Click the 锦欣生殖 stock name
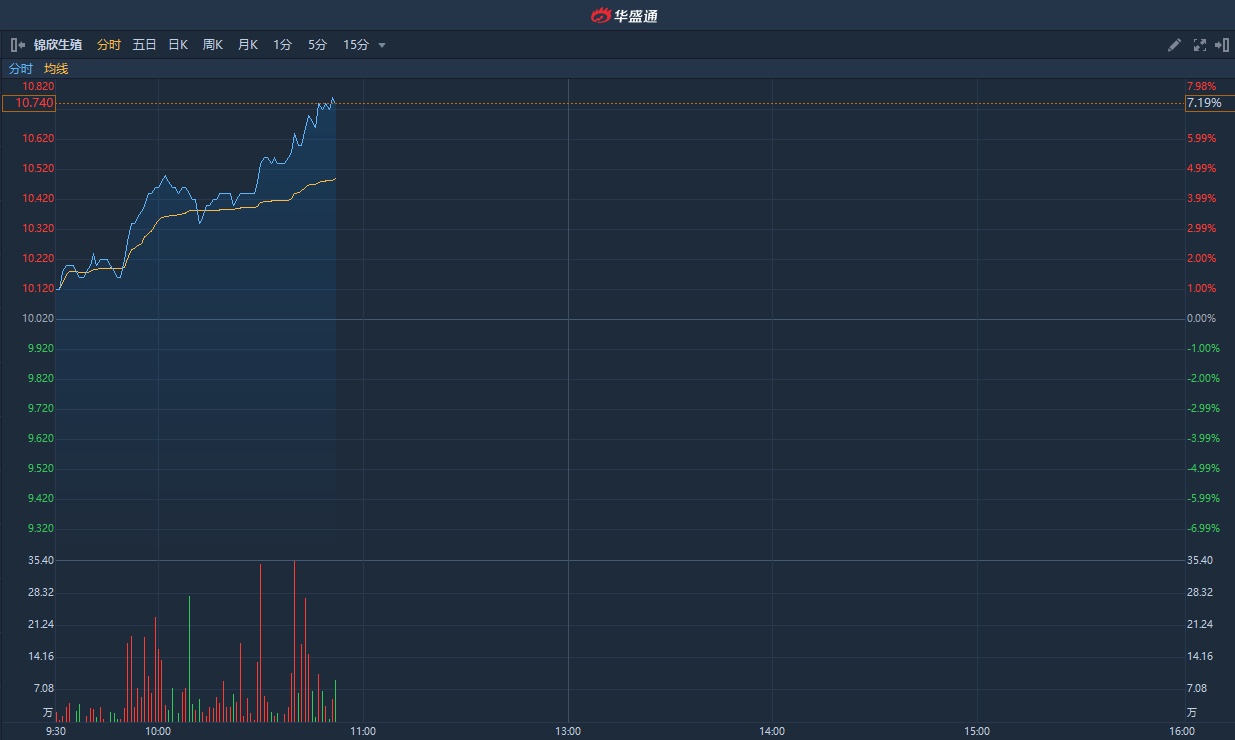1235x740 pixels. pyautogui.click(x=58, y=45)
